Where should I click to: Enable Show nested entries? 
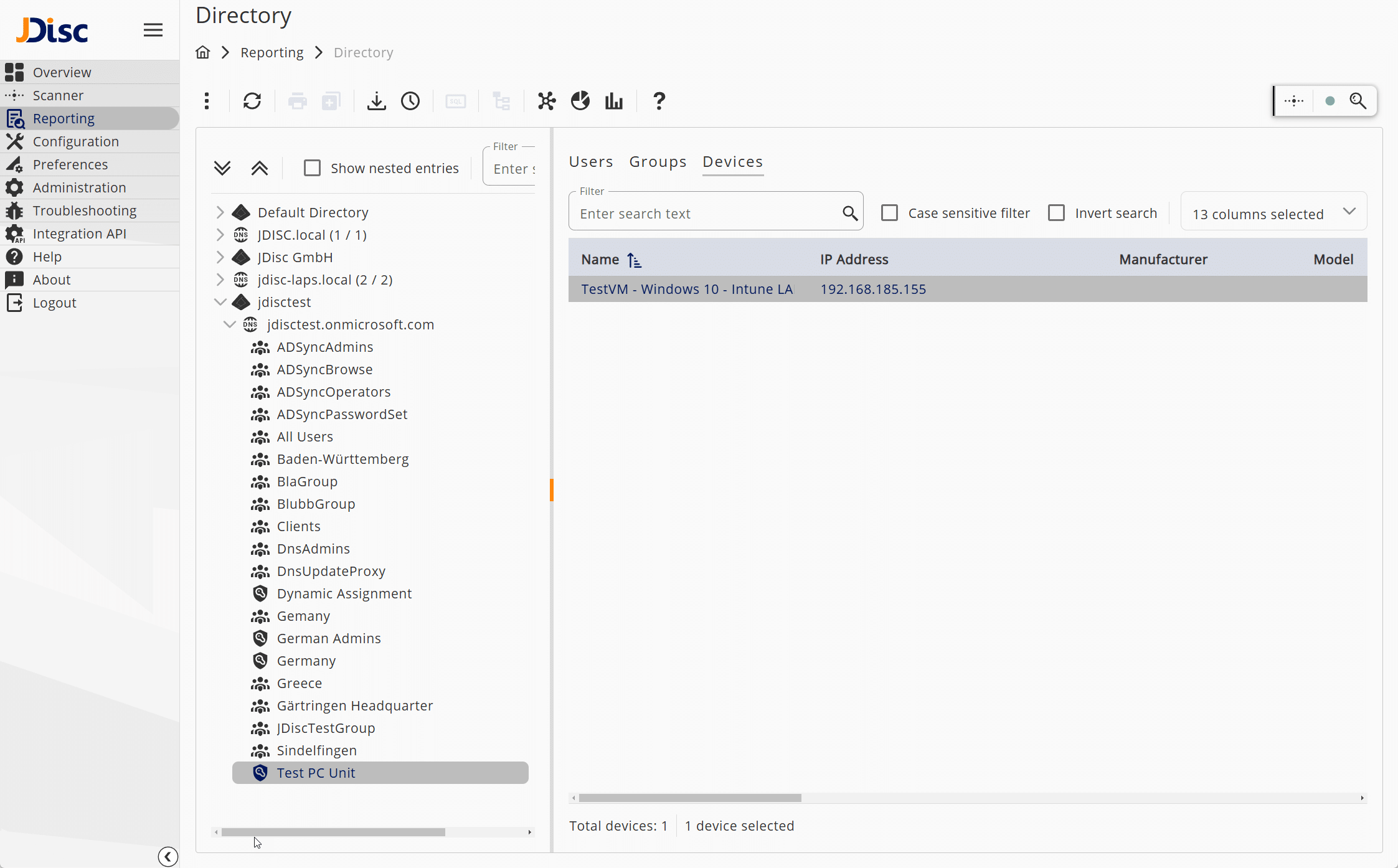coord(312,167)
